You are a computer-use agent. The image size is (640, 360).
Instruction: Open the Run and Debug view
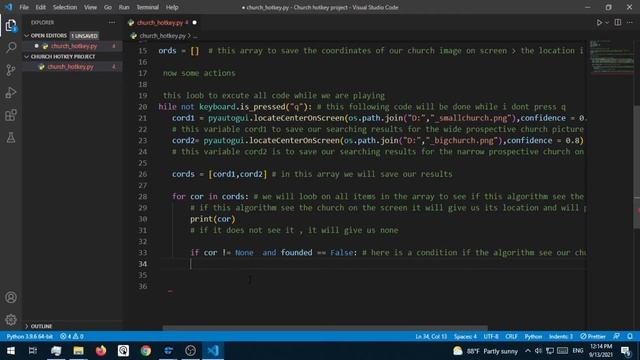click(x=11, y=93)
